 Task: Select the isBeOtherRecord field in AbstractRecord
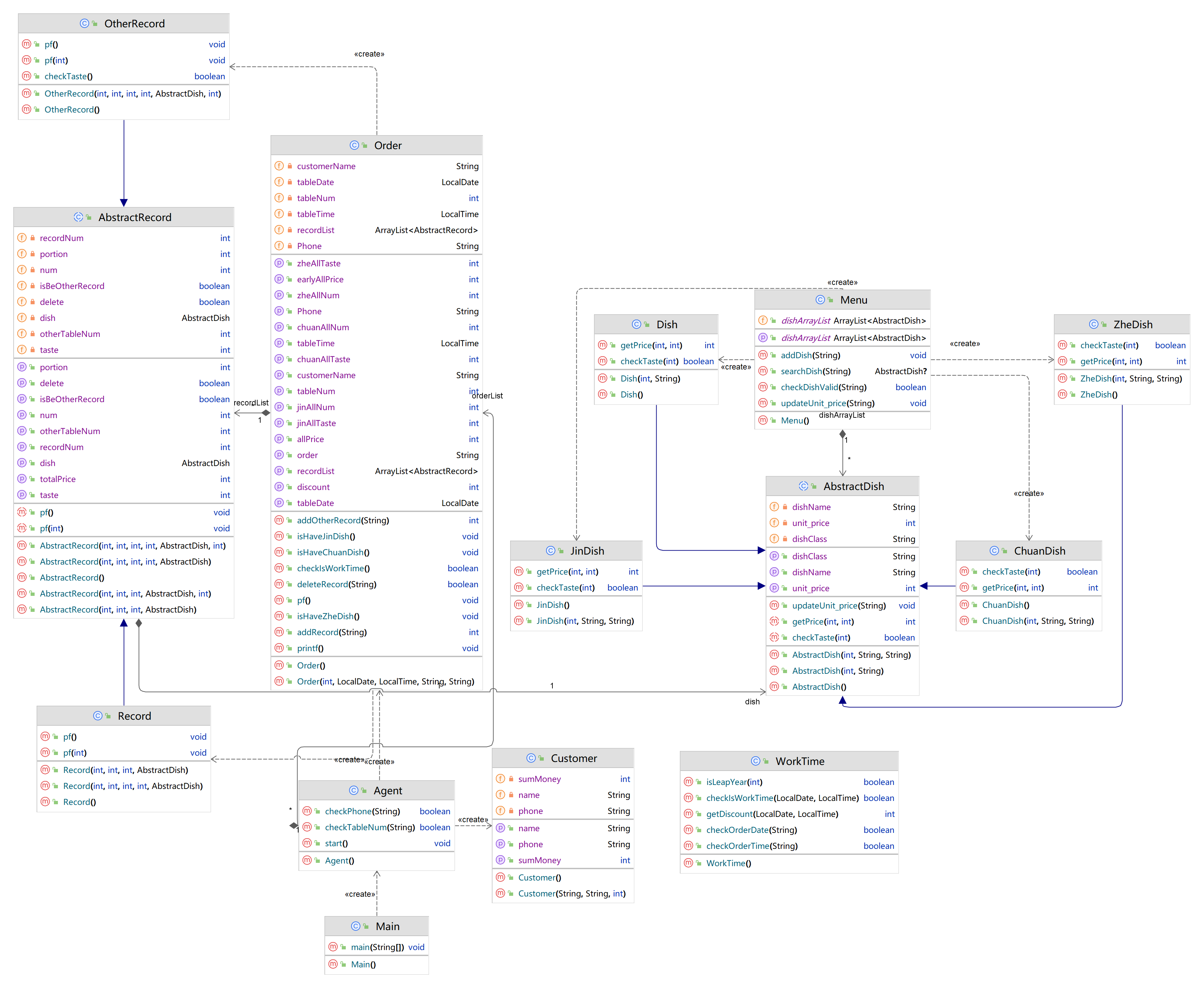[x=72, y=286]
